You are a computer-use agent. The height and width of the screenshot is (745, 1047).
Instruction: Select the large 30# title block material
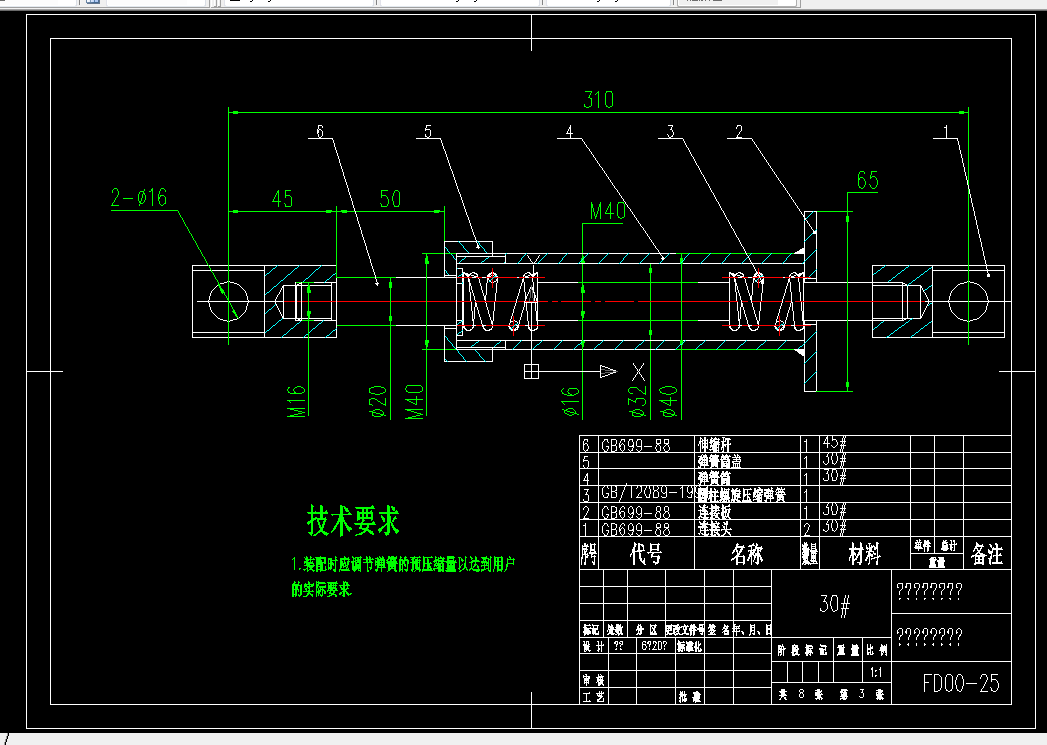(x=835, y=604)
